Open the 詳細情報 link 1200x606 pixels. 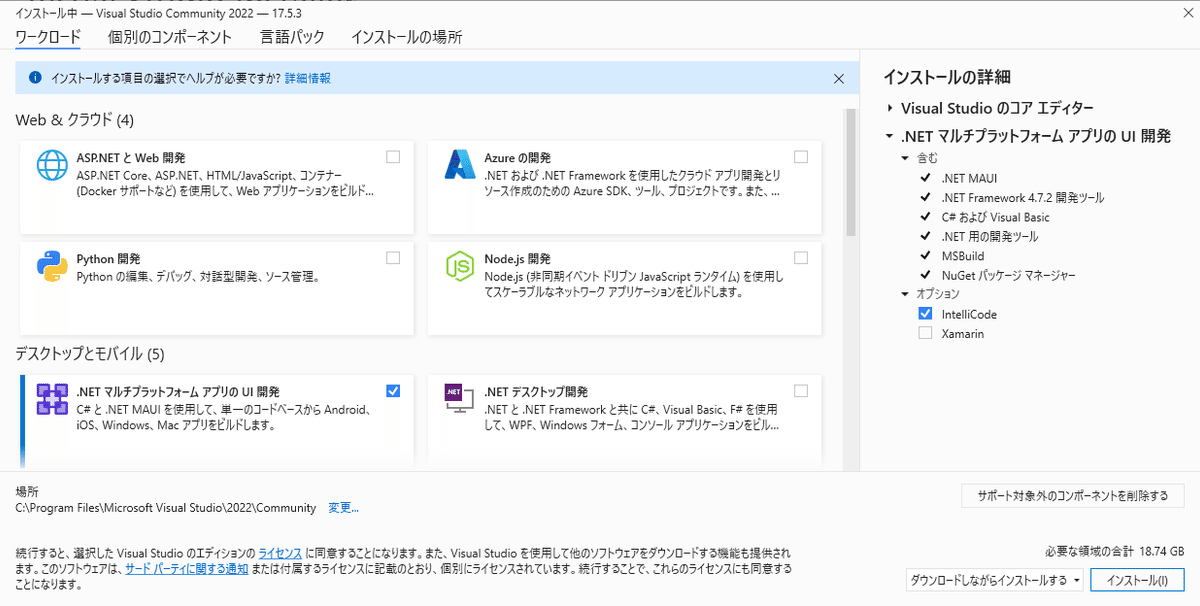coord(308,77)
